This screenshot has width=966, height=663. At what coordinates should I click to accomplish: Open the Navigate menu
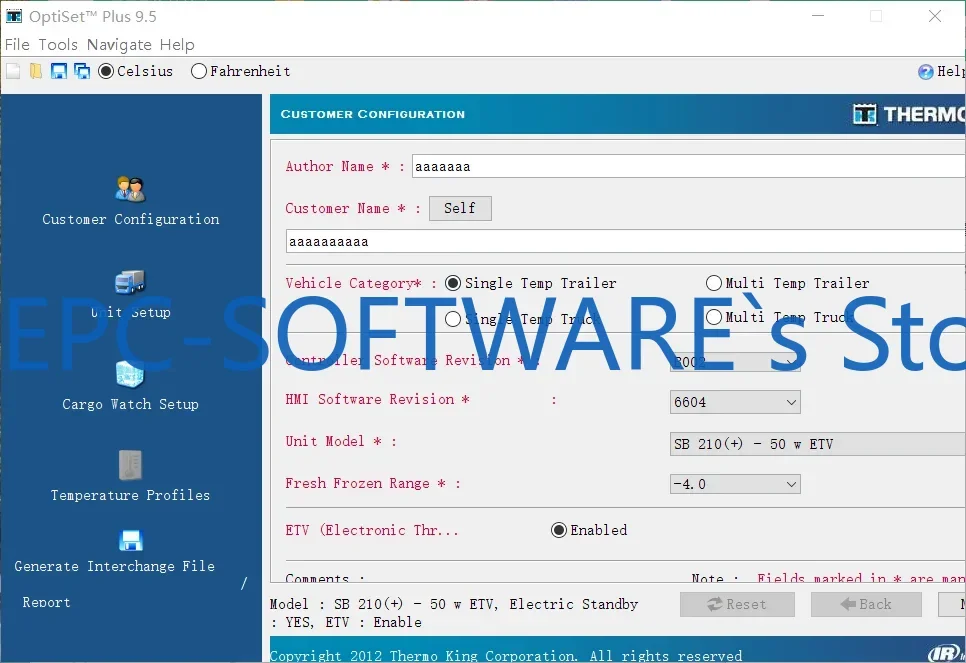click(119, 45)
